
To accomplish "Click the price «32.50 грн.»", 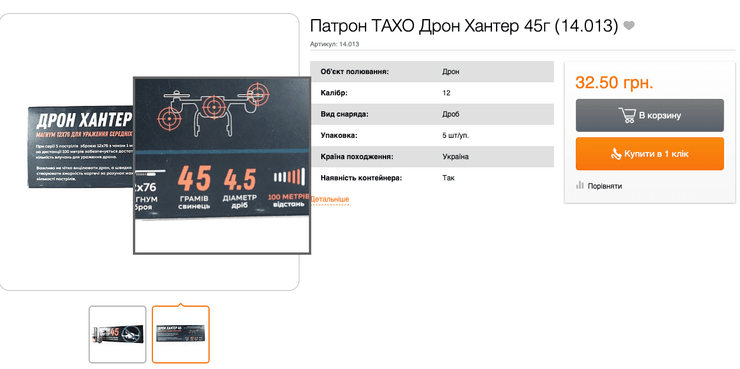I will click(x=614, y=83).
